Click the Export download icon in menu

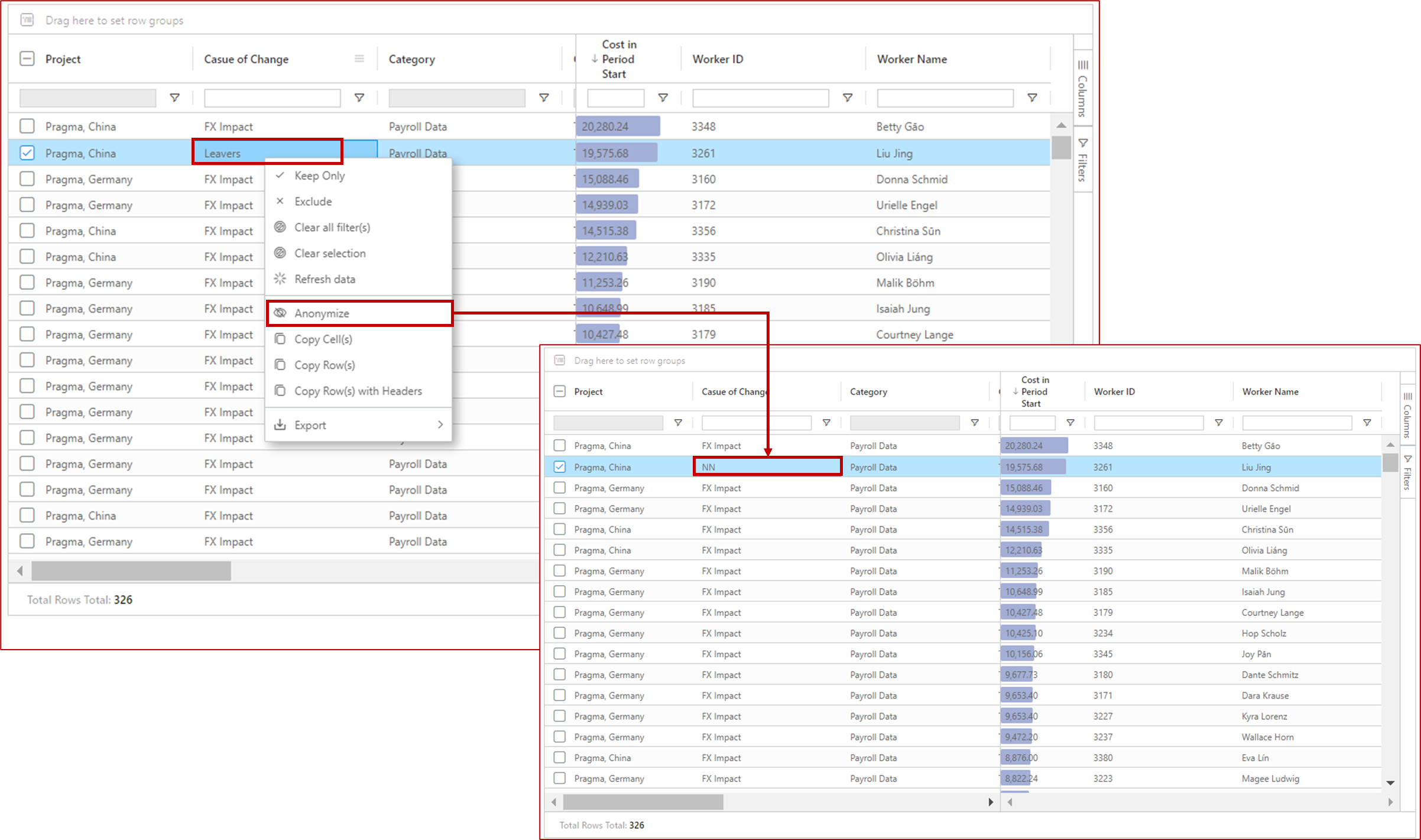tap(280, 424)
